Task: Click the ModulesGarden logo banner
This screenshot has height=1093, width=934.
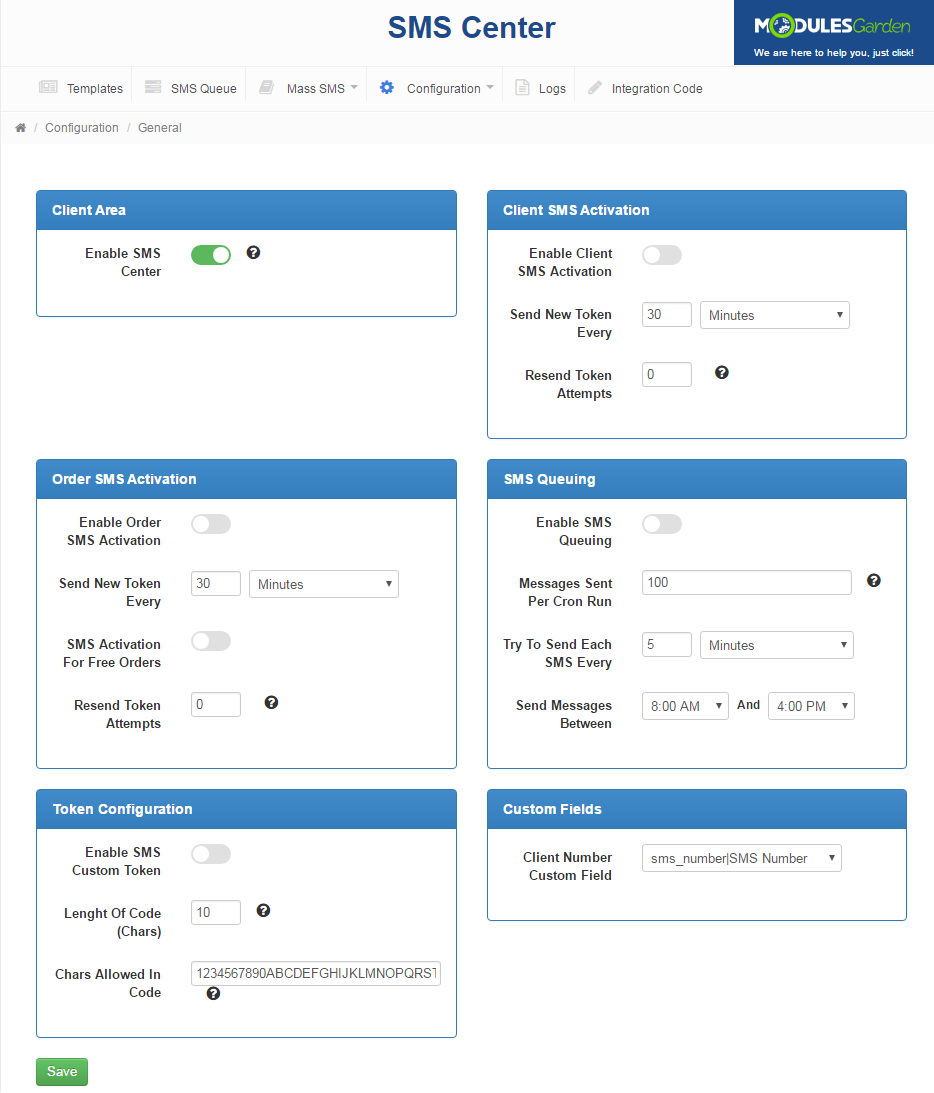Action: 834,33
